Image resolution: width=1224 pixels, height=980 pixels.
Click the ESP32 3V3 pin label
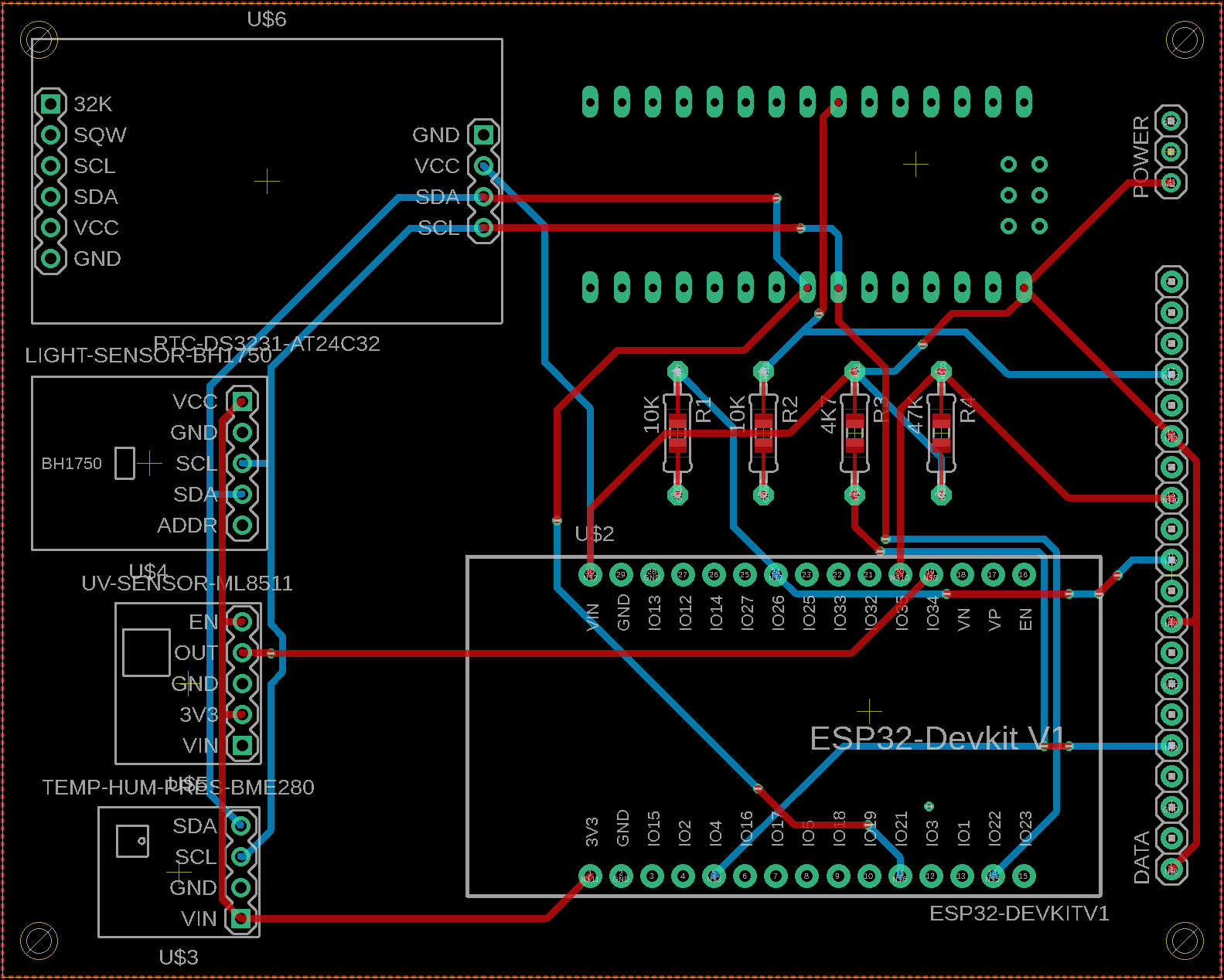[592, 832]
